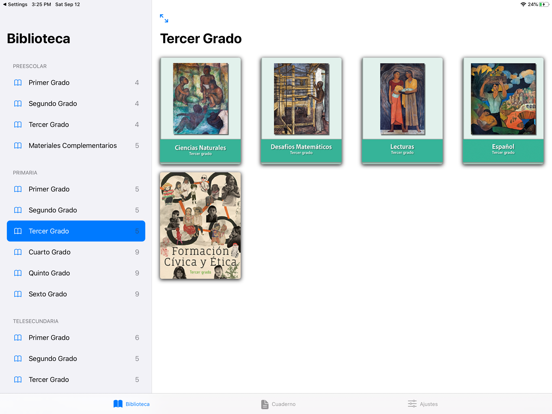Open Cuarto Grado in sidebar
The width and height of the screenshot is (552, 414).
76,252
